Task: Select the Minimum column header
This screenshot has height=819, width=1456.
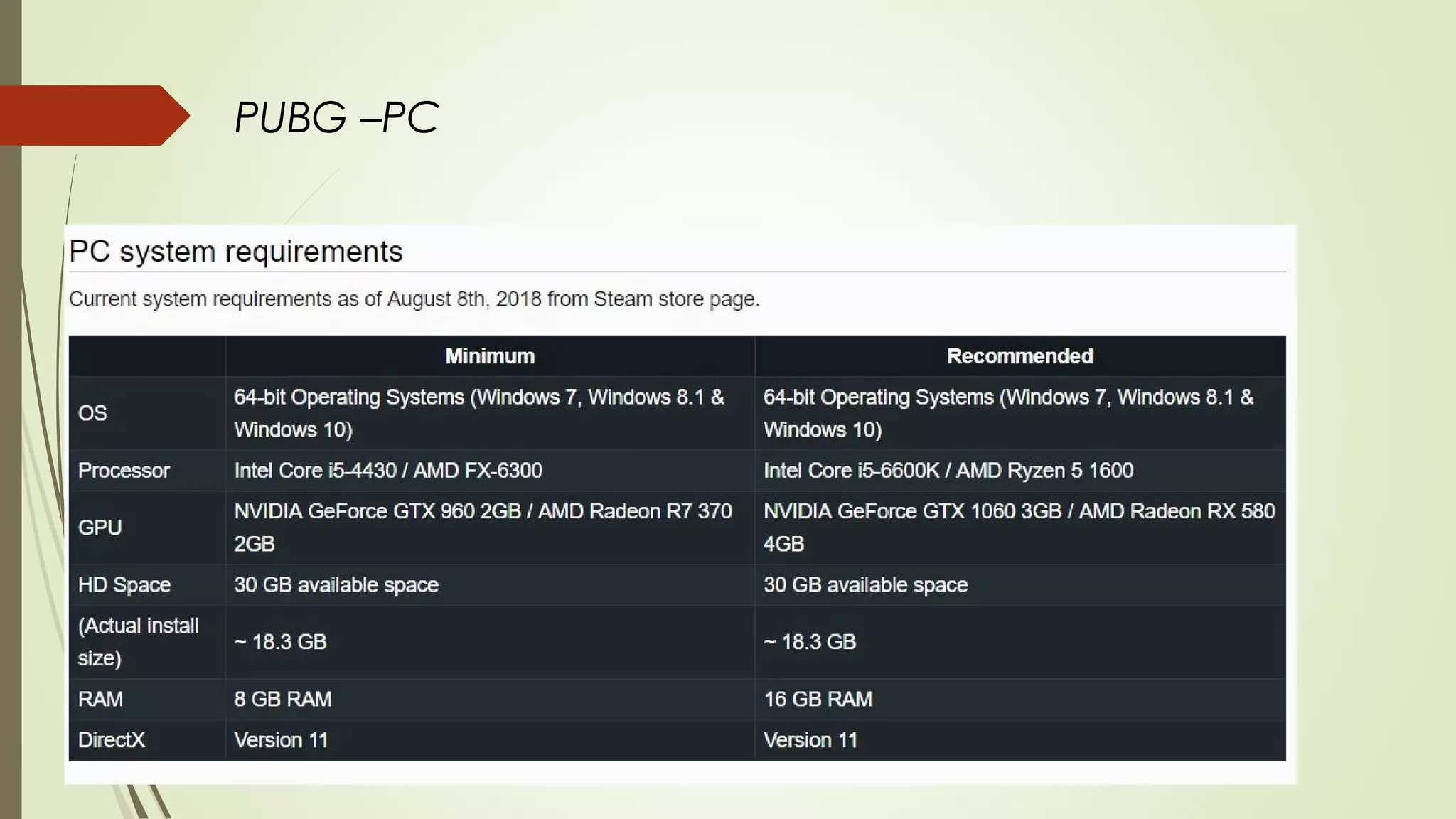Action: pyautogui.click(x=490, y=356)
